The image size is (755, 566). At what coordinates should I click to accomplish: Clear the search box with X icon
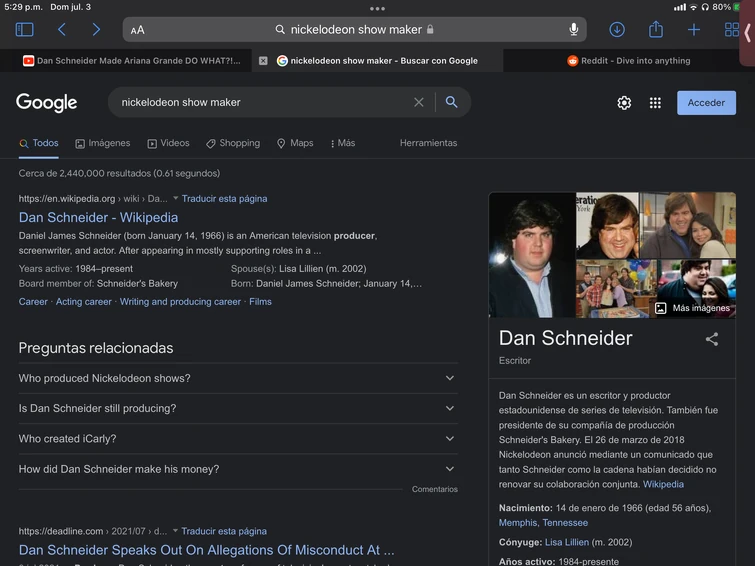(x=419, y=102)
